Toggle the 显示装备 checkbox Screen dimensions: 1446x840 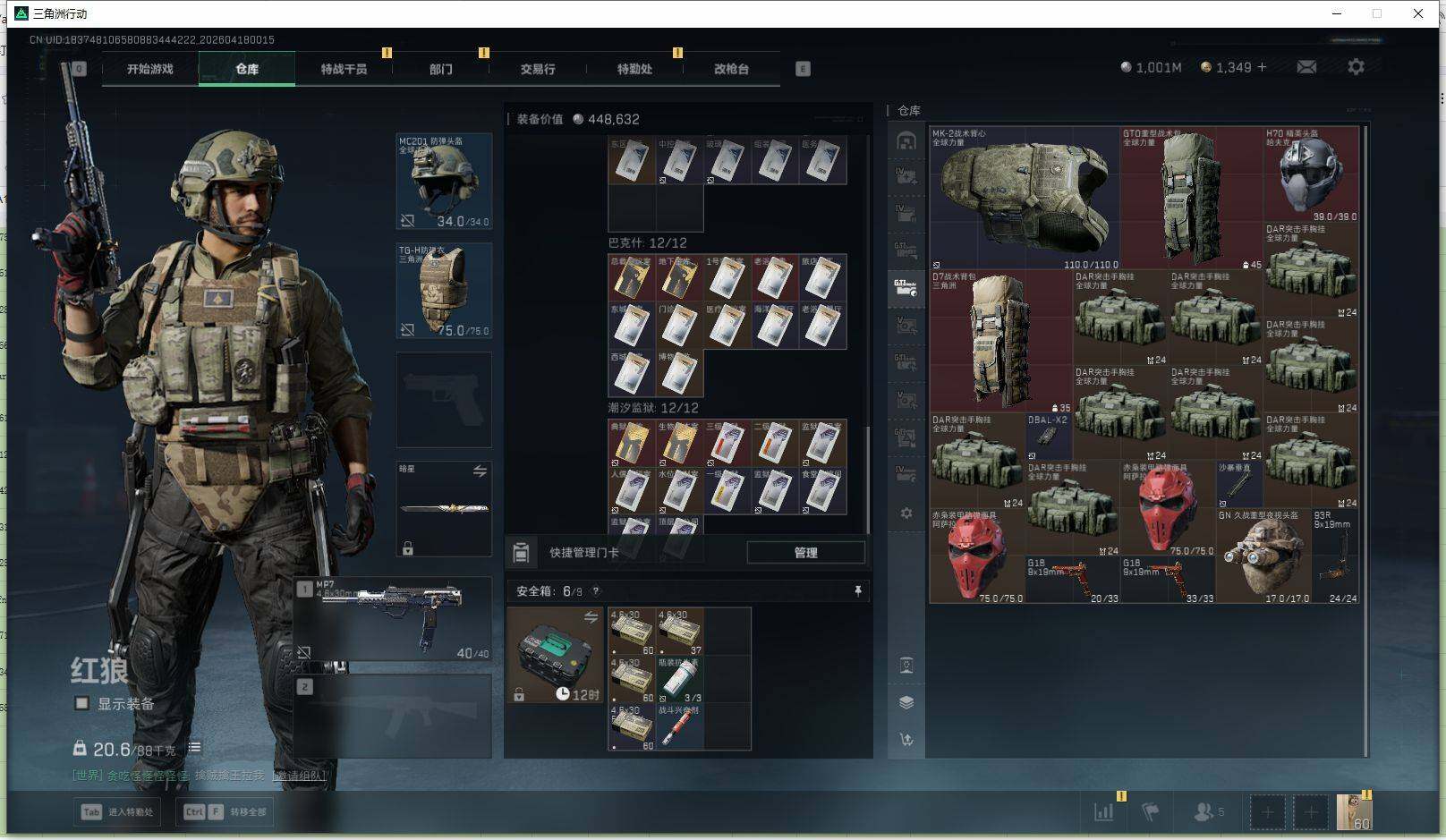pyautogui.click(x=81, y=703)
